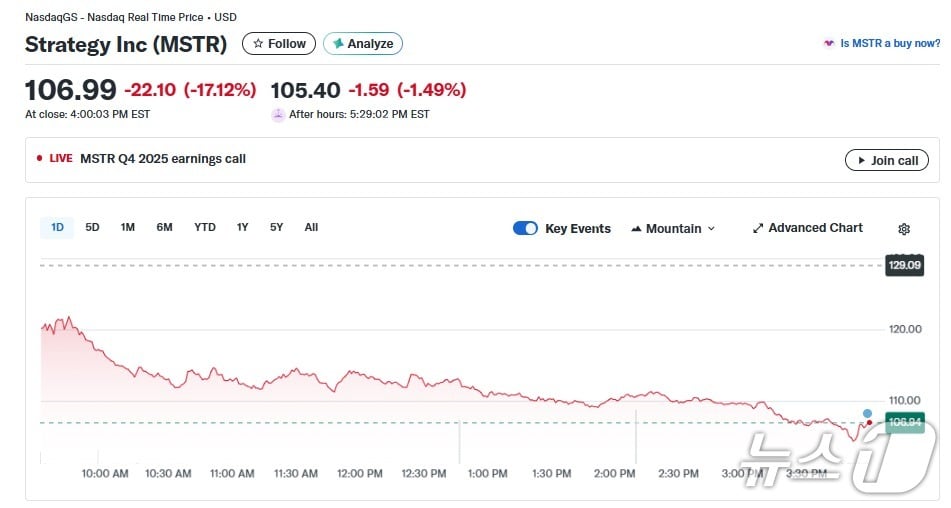Join the MSTR Q4 2025 earnings call

[886, 160]
